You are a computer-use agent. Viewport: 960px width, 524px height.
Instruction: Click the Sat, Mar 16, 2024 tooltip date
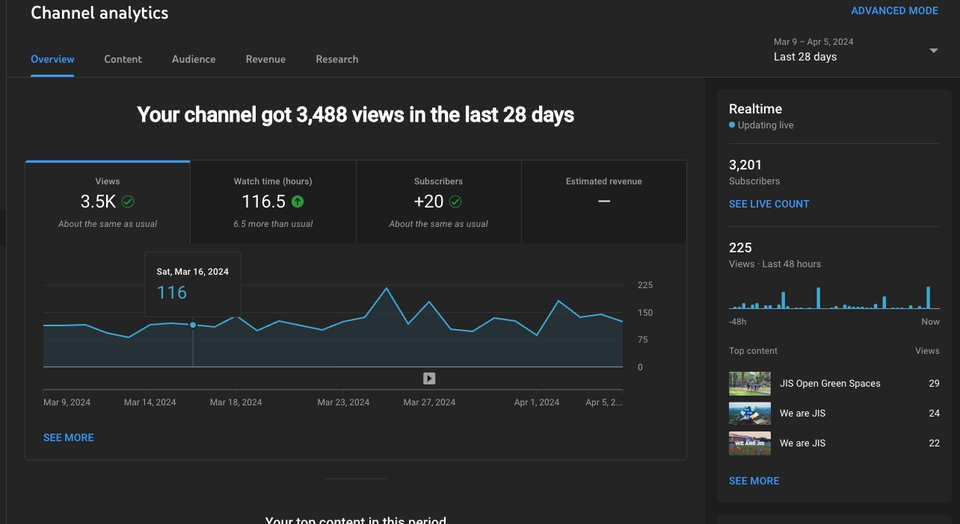coord(192,272)
